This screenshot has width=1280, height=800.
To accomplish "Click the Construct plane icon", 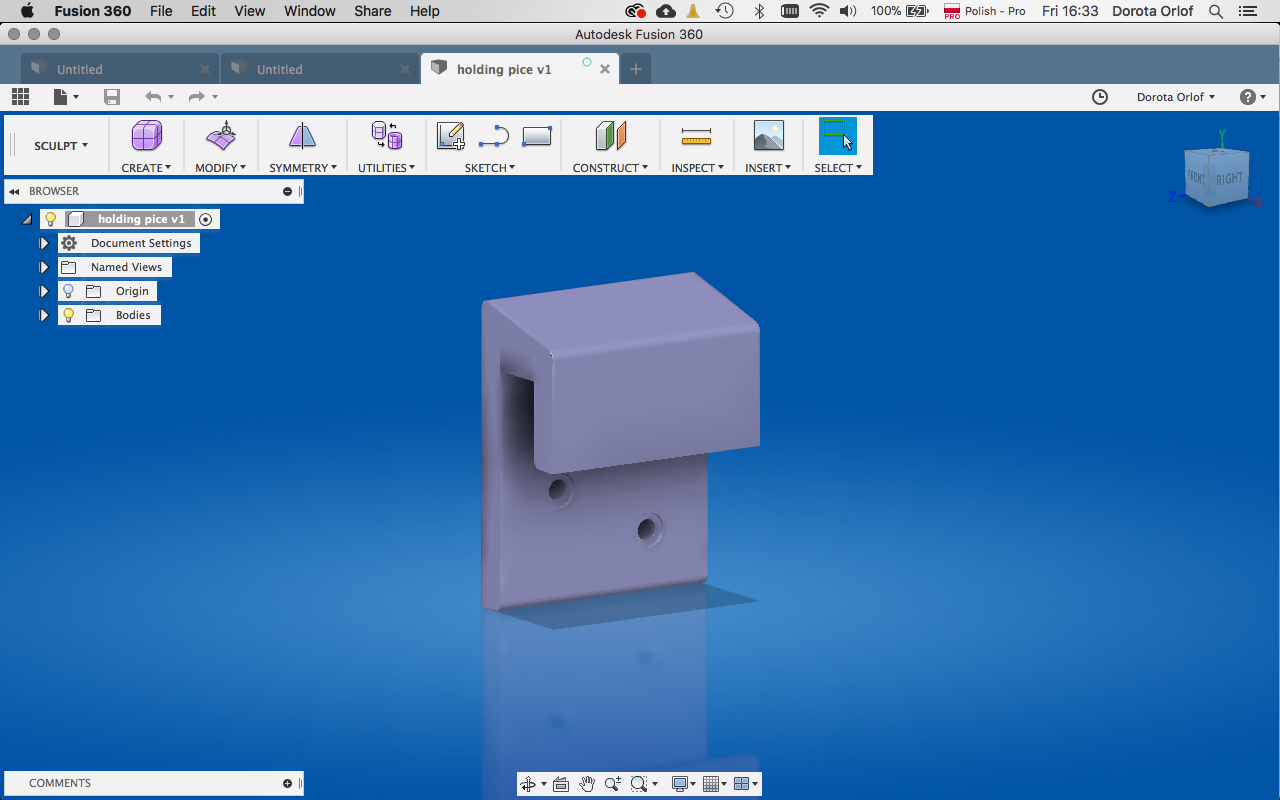I will [610, 136].
